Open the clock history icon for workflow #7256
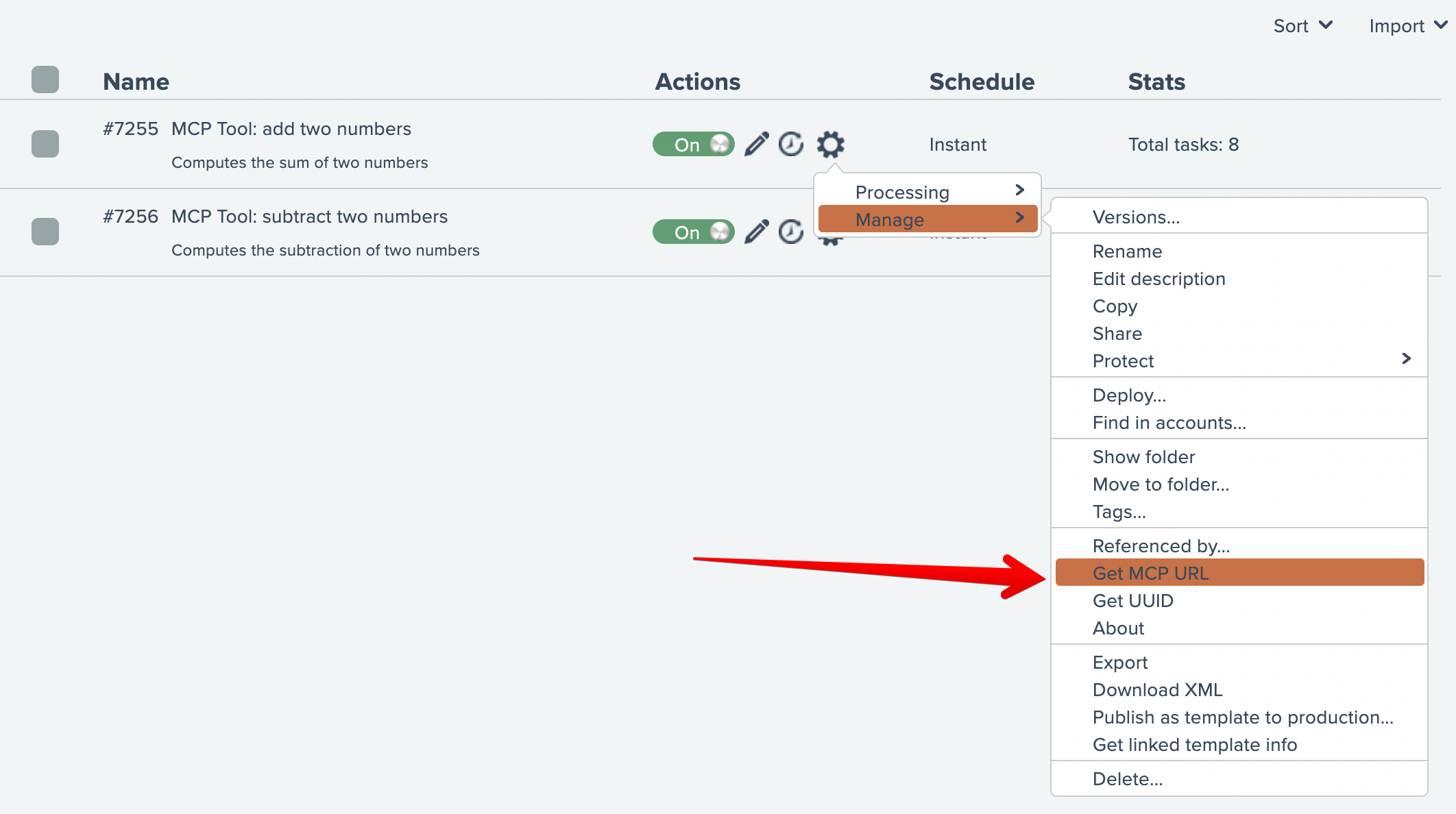1456x814 pixels. pyautogui.click(x=791, y=232)
